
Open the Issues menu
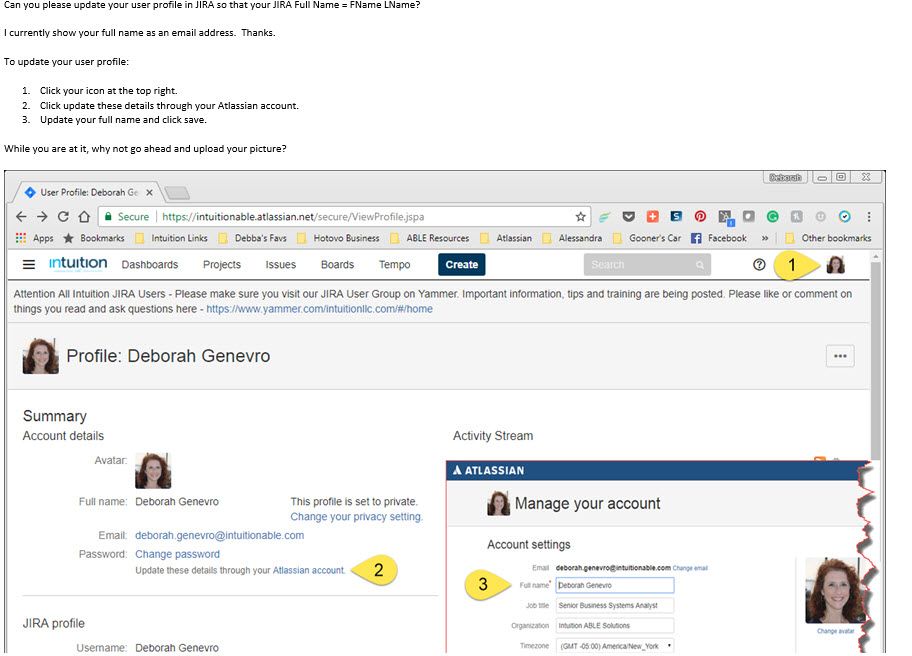tap(280, 265)
